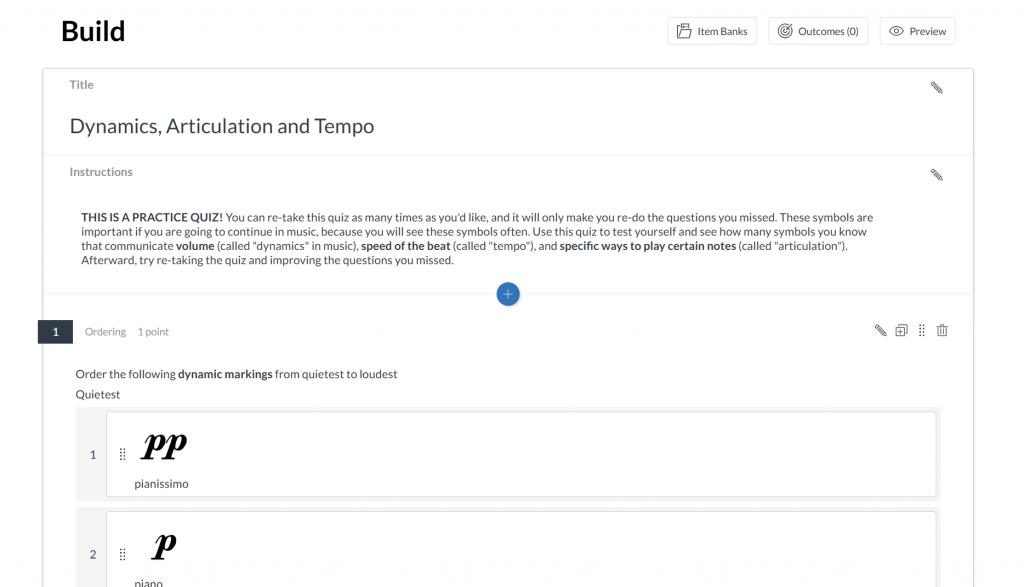Click question 1 move handle icon

[x=921, y=330]
